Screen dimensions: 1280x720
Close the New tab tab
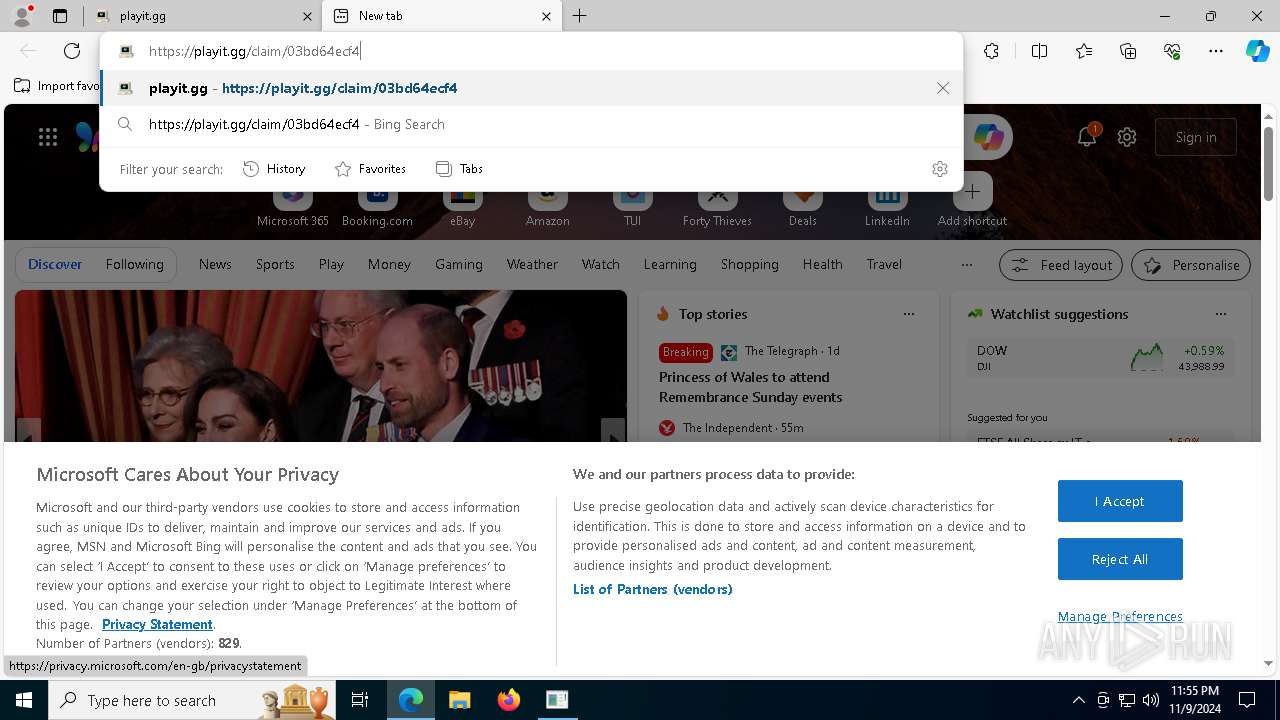coord(546,16)
